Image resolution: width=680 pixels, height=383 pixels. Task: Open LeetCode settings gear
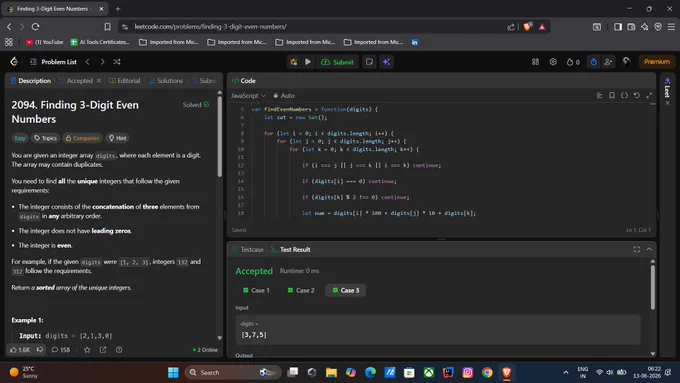pyautogui.click(x=553, y=62)
